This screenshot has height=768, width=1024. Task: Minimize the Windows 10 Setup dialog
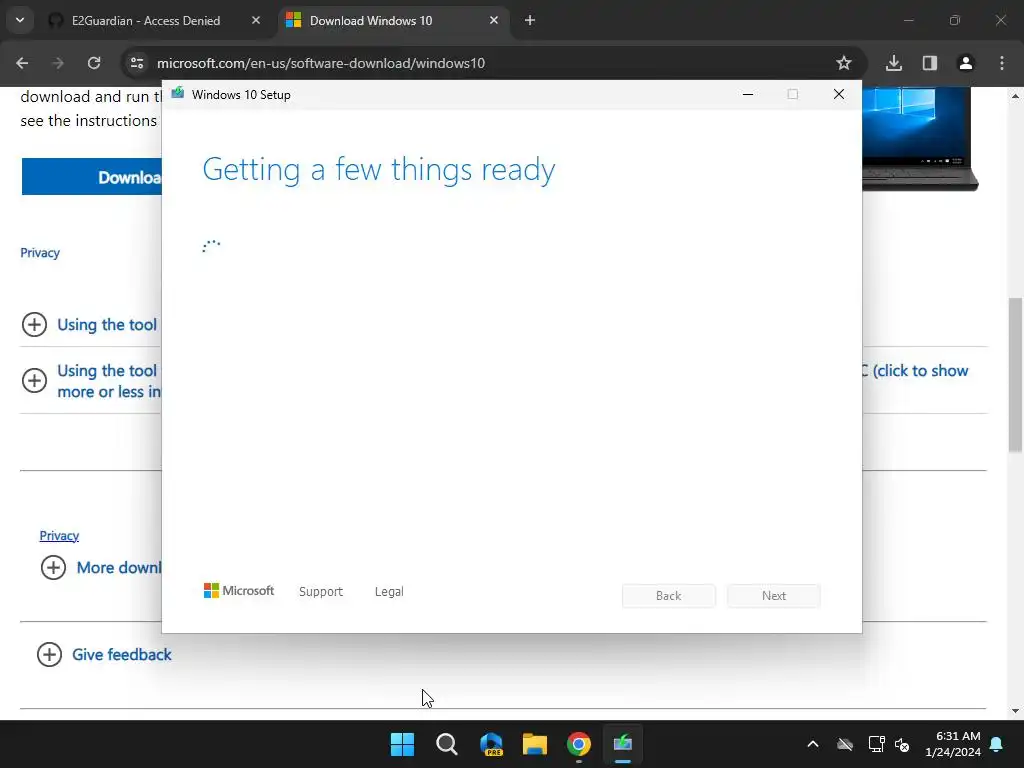coord(748,95)
